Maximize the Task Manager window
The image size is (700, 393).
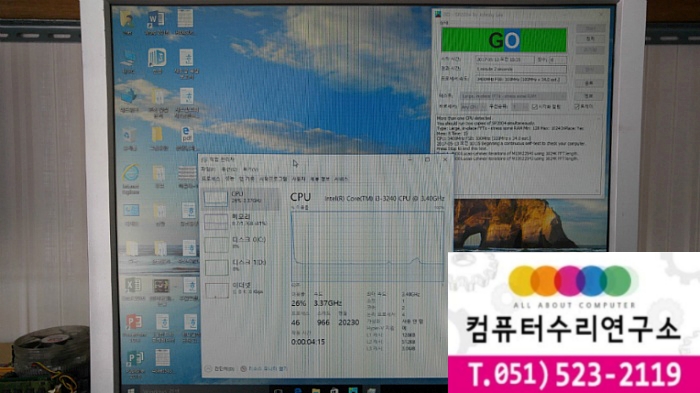click(x=427, y=159)
